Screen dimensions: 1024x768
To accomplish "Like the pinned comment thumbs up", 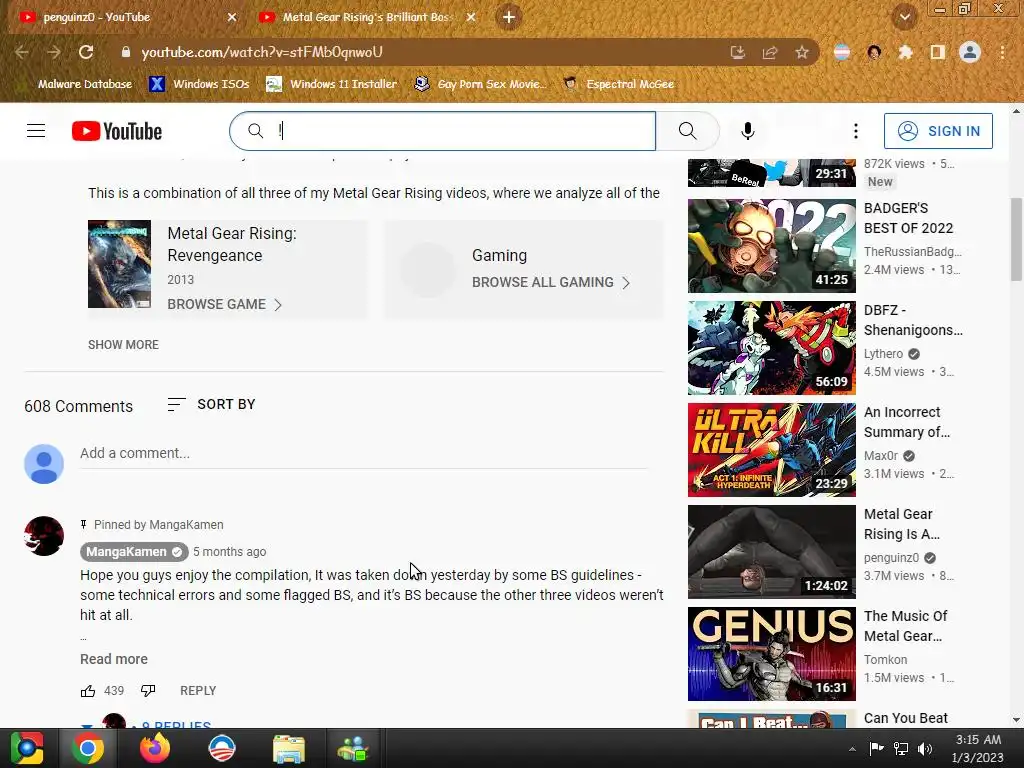I will coord(88,691).
